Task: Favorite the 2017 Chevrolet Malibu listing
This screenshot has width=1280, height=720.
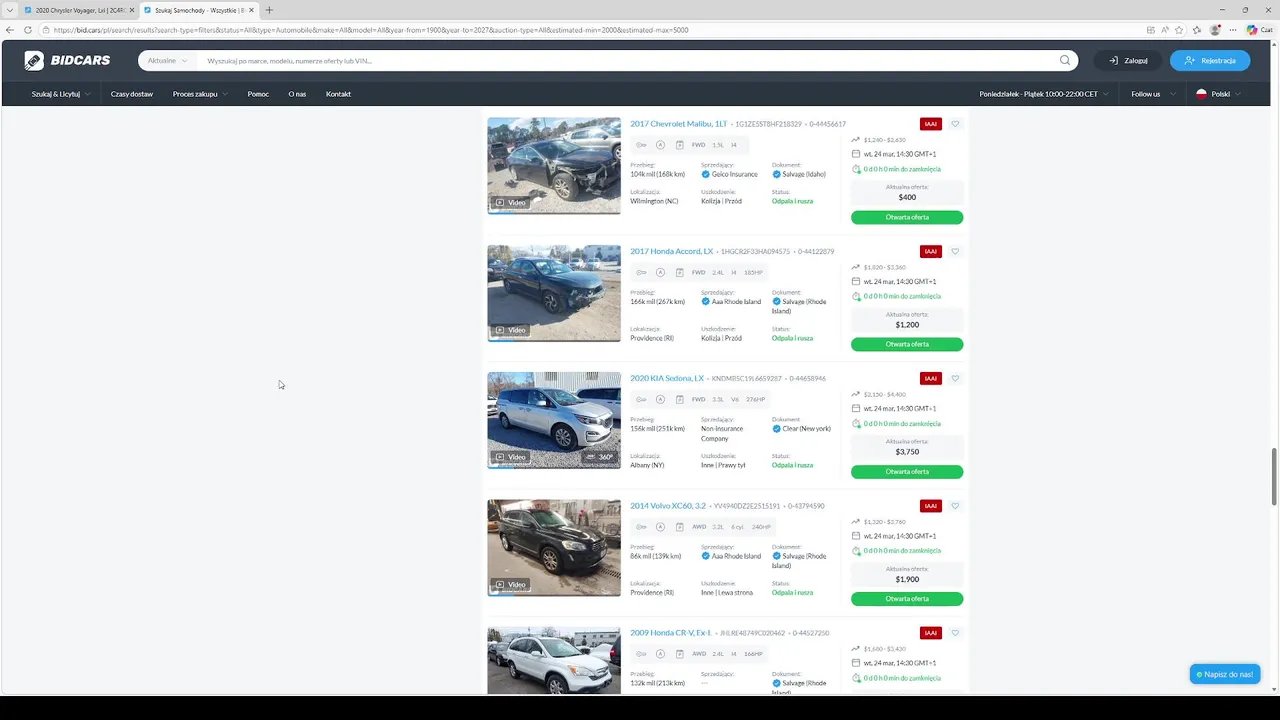Action: pyautogui.click(x=955, y=124)
